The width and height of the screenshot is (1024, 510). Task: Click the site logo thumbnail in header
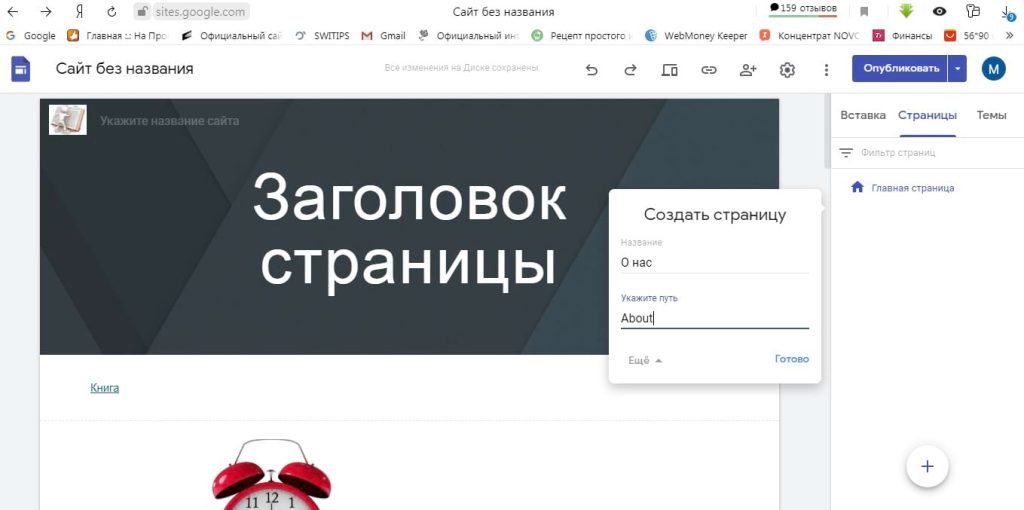(67, 120)
